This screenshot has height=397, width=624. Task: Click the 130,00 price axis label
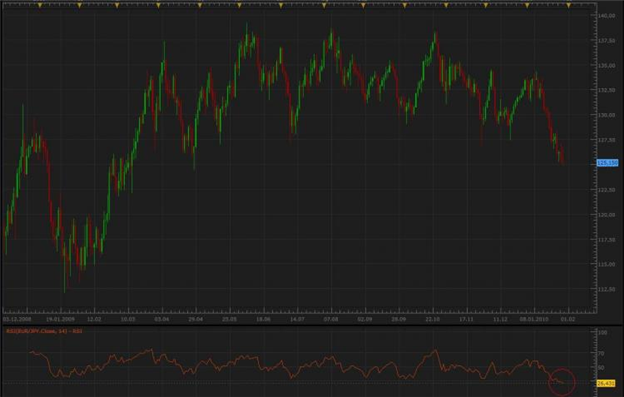(x=606, y=115)
